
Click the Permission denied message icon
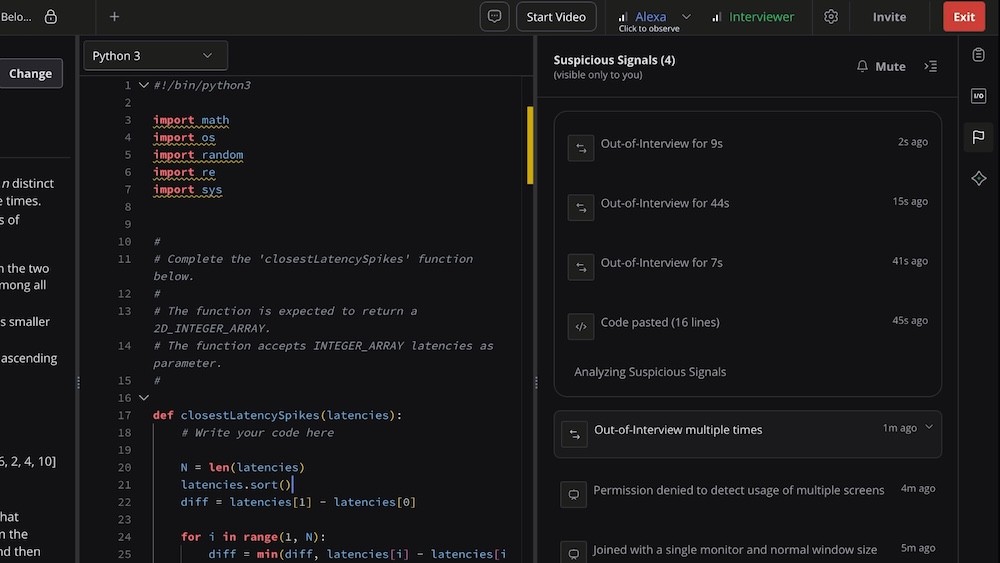[573, 494]
